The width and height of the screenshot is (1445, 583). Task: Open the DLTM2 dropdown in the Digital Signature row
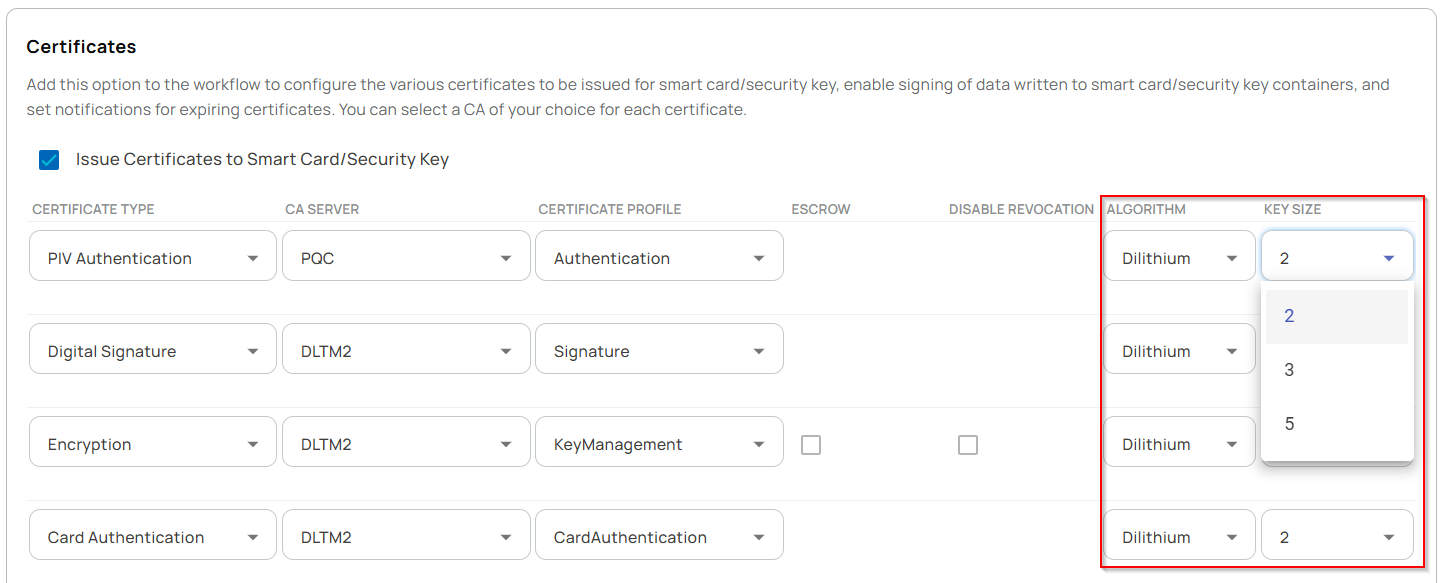405,349
